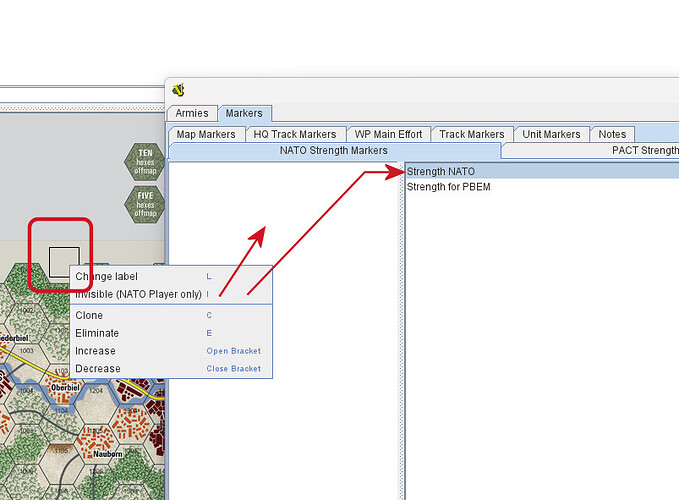Open the HQ Track Markers tab
Screen dimensions: 679x500
point(294,134)
